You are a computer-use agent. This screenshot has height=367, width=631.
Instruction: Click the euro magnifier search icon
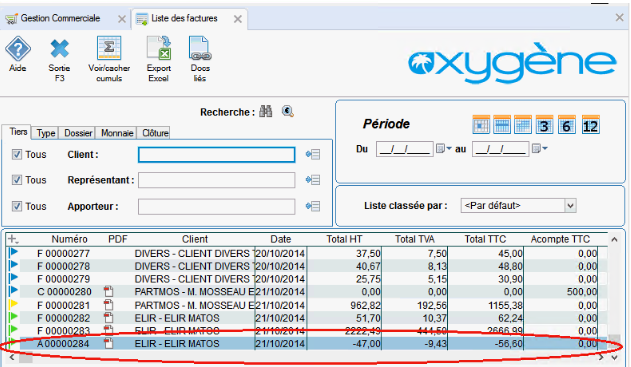pyautogui.click(x=287, y=111)
